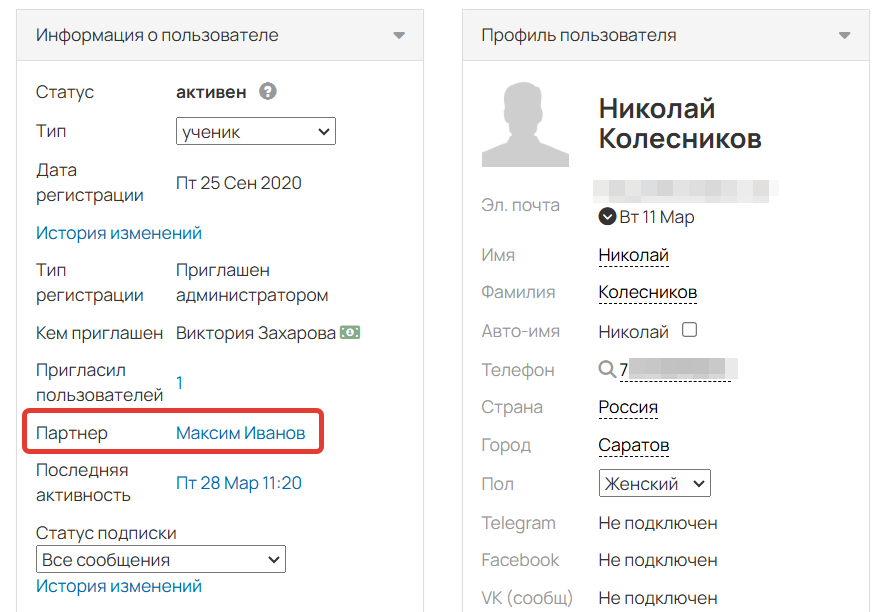
Task: Open the Тип dropdown showing ученик
Action: coord(255,131)
